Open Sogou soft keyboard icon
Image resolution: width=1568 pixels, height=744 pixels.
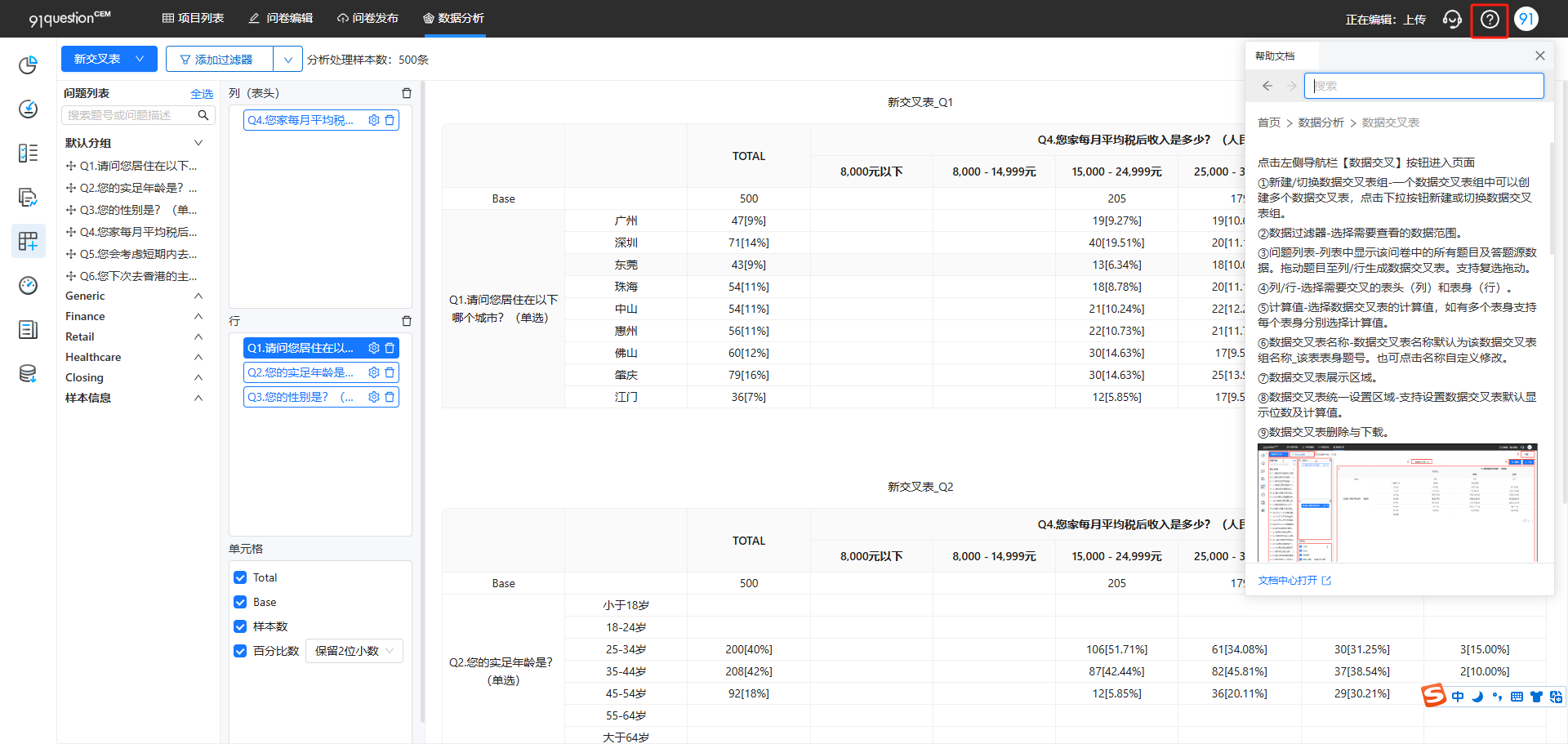point(1517,697)
